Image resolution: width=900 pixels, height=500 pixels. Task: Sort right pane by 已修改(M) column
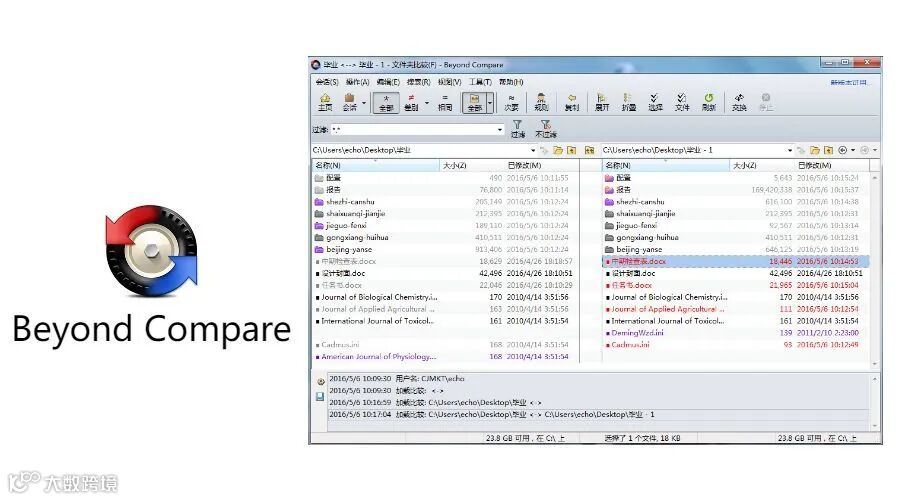point(832,165)
